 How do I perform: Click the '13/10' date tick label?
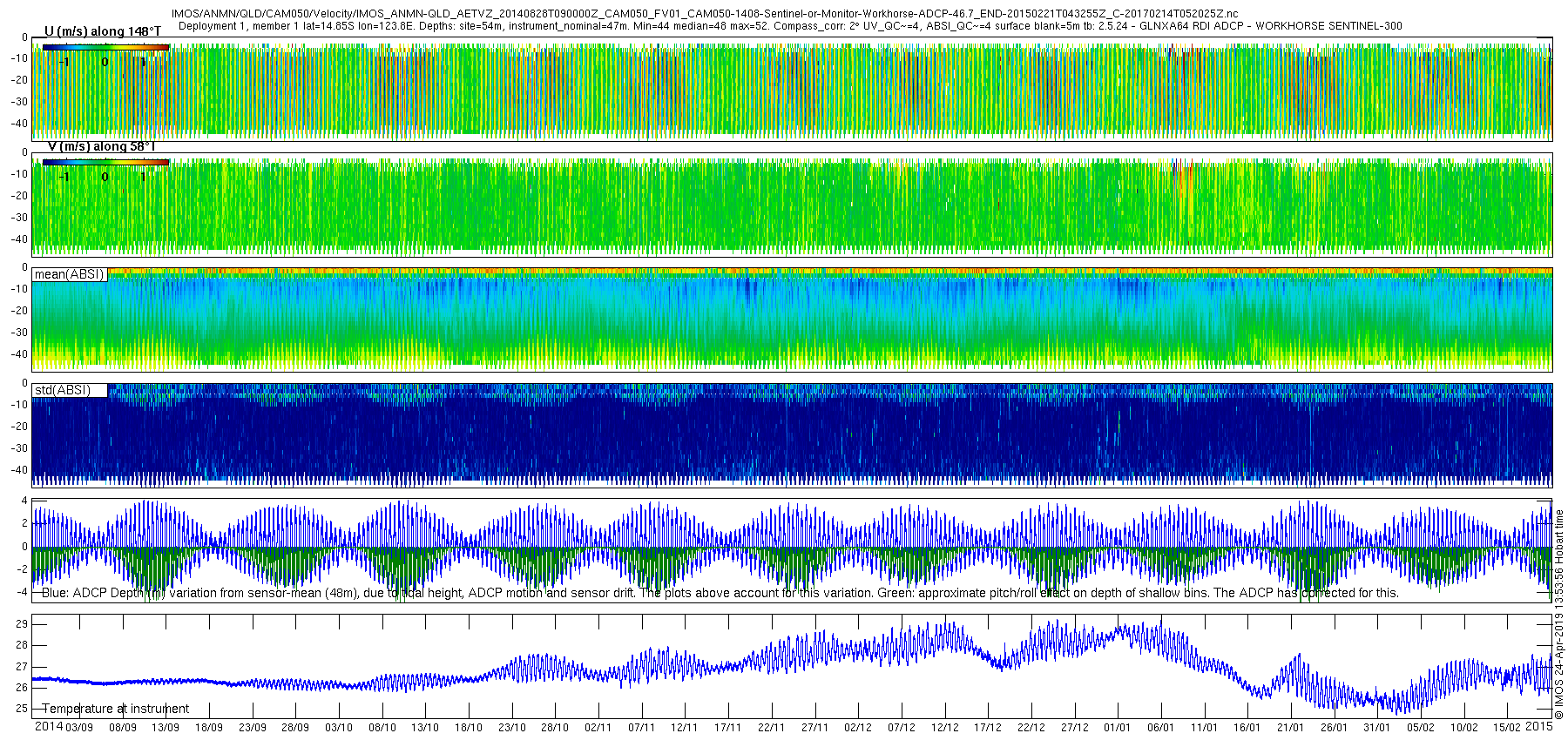click(425, 728)
